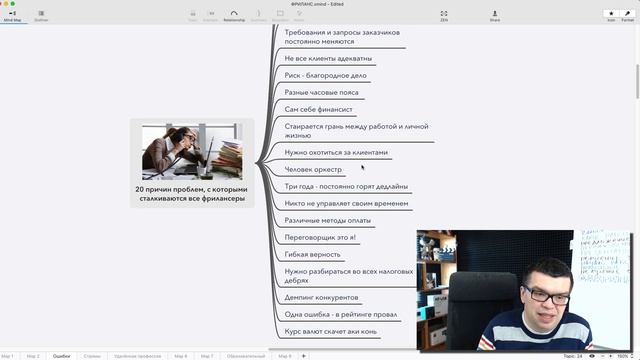
Task: Toggle the eye visibility icon in status bar
Action: (x=591, y=356)
